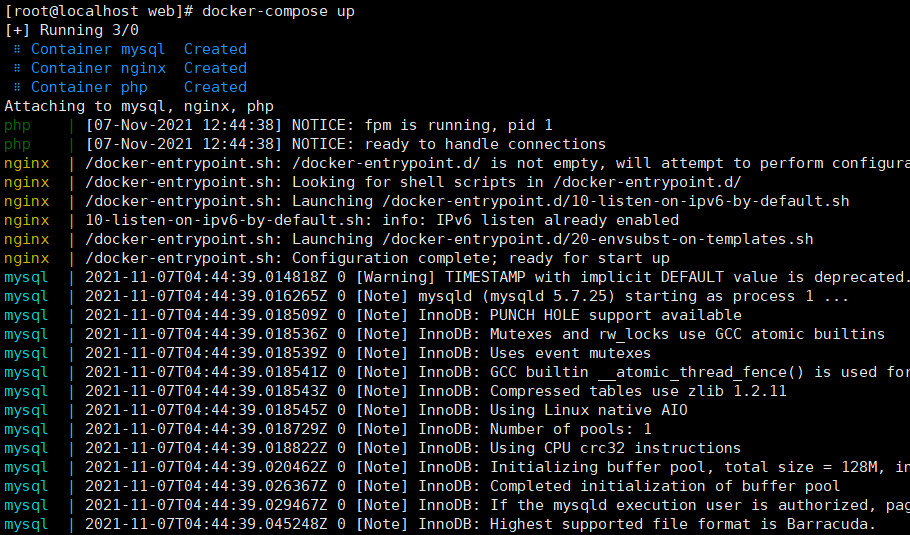The height and width of the screenshot is (535, 910).
Task: Click the 'Created' status on the mysql line
Action: [x=215, y=49]
